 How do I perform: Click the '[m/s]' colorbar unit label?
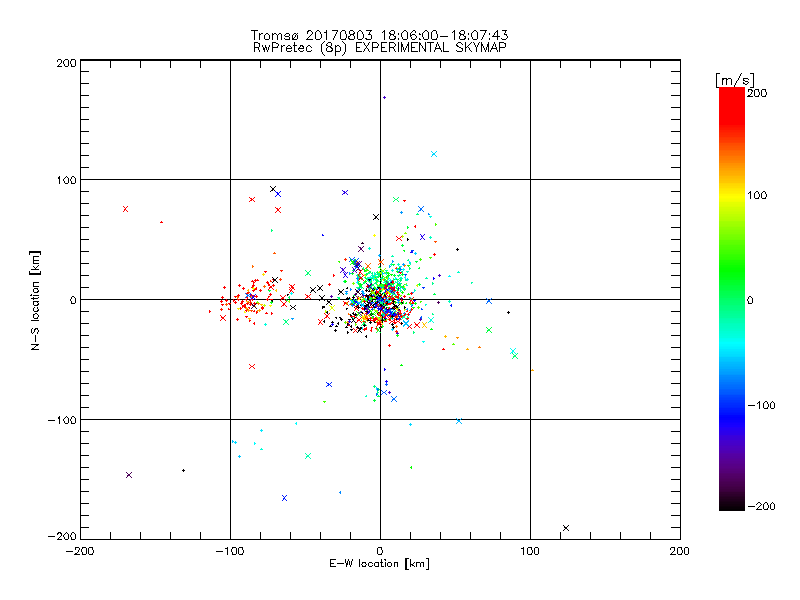(x=734, y=80)
